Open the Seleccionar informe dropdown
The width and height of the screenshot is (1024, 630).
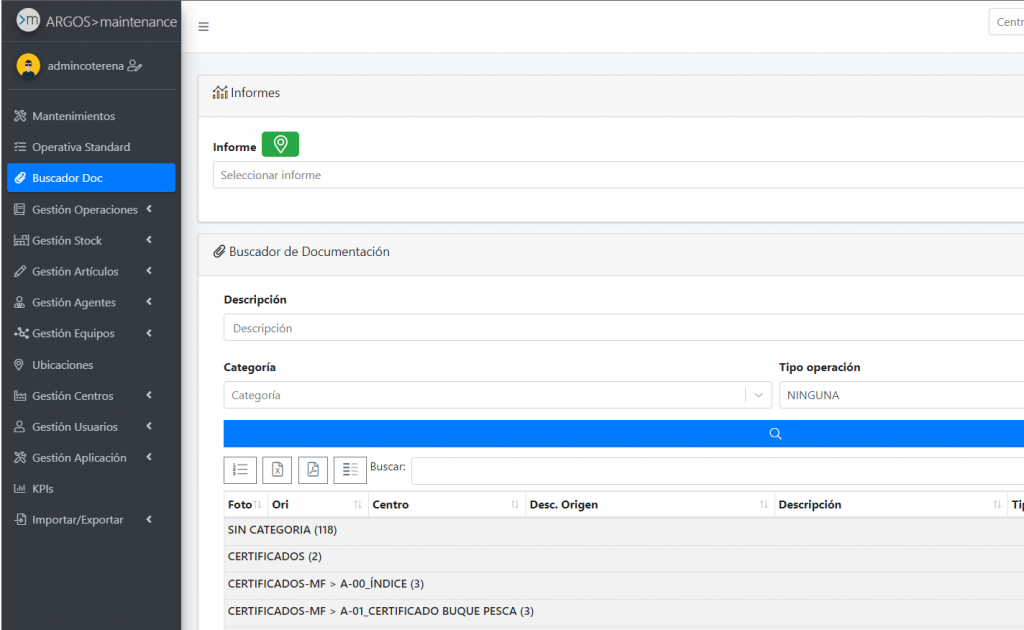(618, 175)
